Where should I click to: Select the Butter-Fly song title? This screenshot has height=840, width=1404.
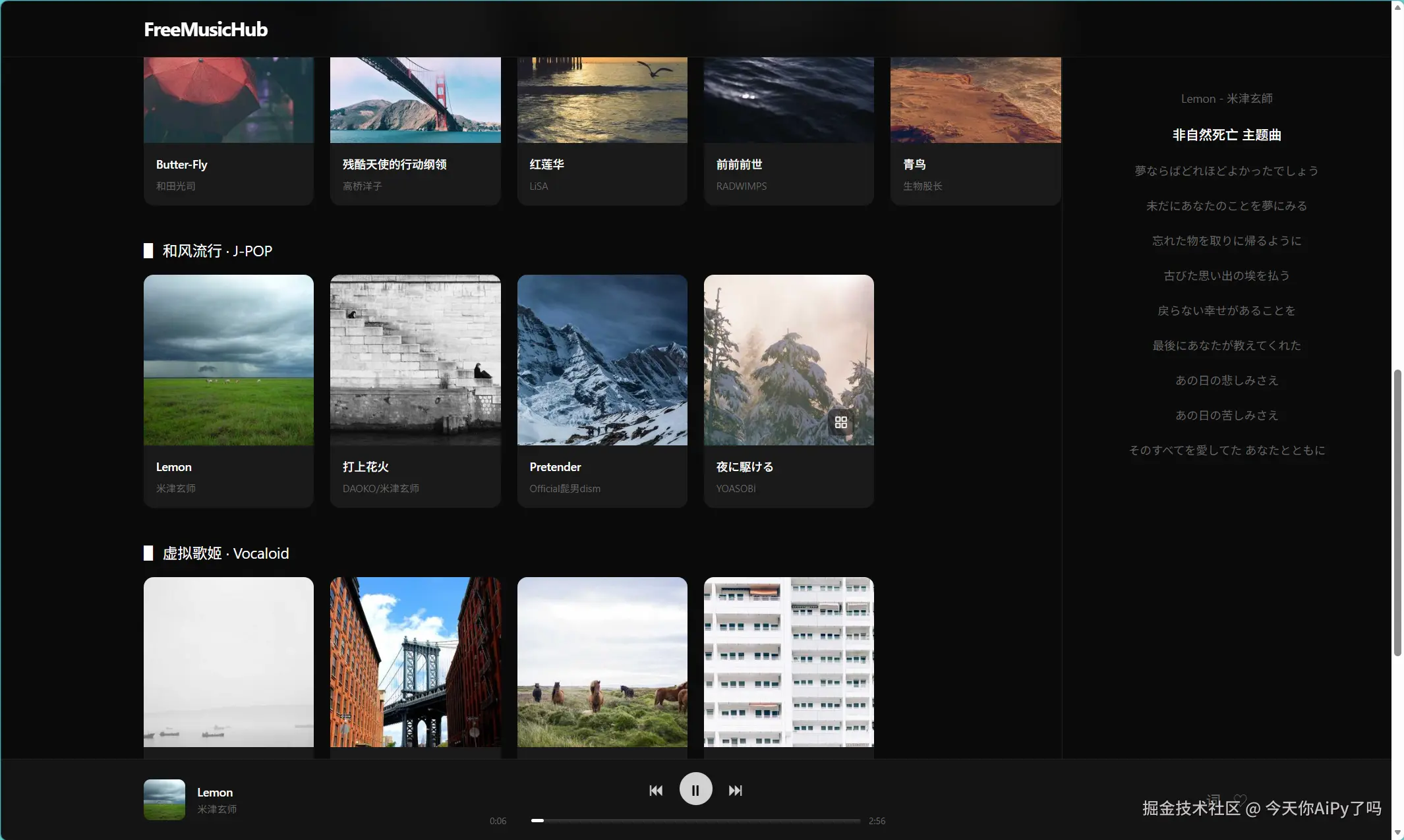[182, 165]
